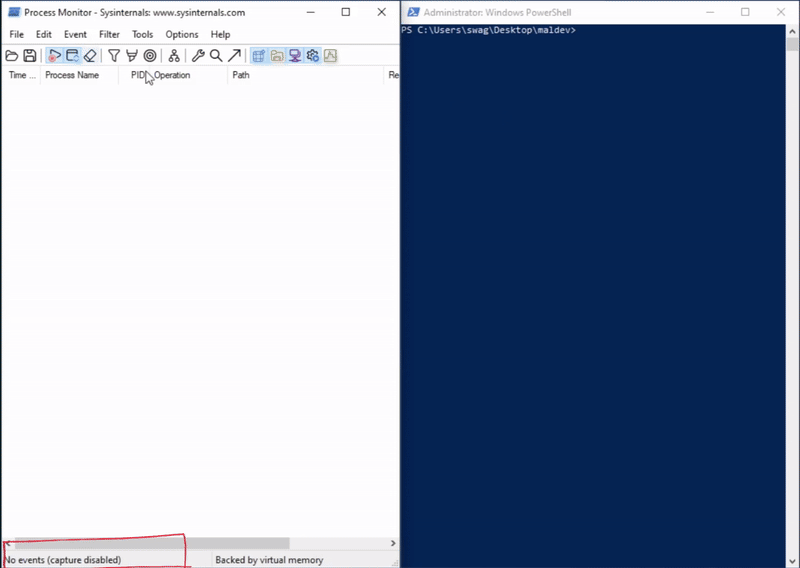This screenshot has height=568, width=800.
Task: Click the horizontal scrollbar thumb in Process Monitor
Action: pos(152,544)
